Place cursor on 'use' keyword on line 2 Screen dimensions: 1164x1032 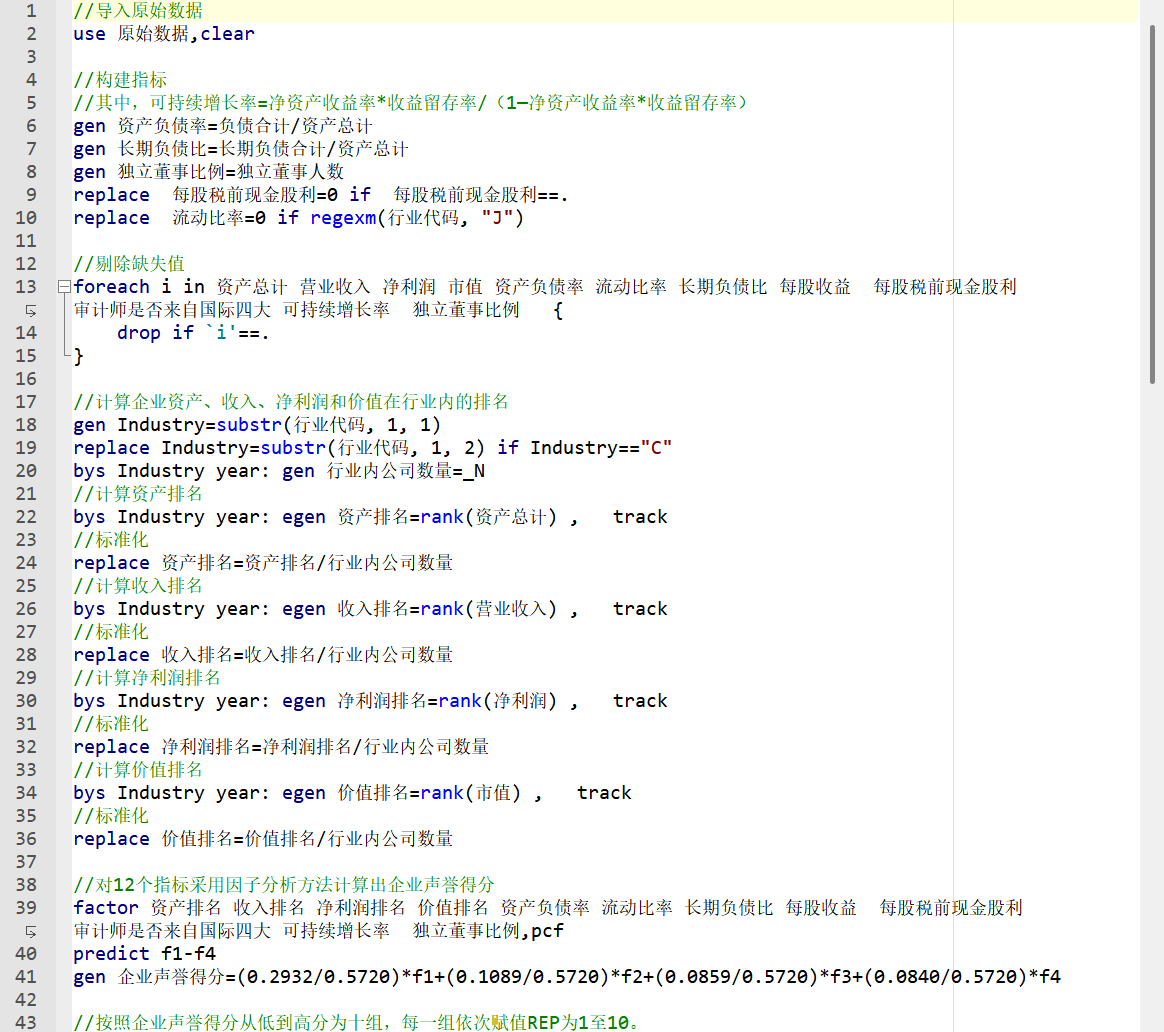tap(89, 34)
